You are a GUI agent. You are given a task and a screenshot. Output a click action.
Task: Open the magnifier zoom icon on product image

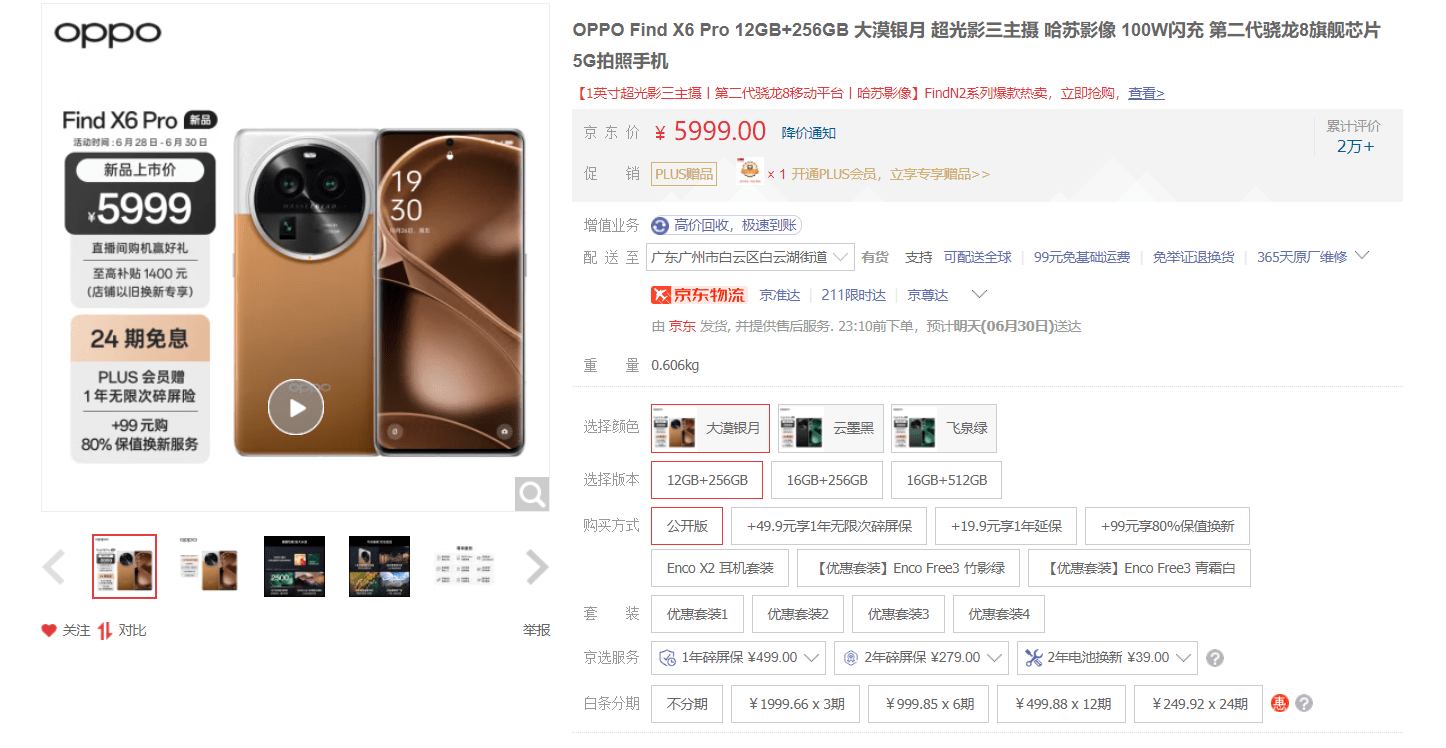[531, 493]
